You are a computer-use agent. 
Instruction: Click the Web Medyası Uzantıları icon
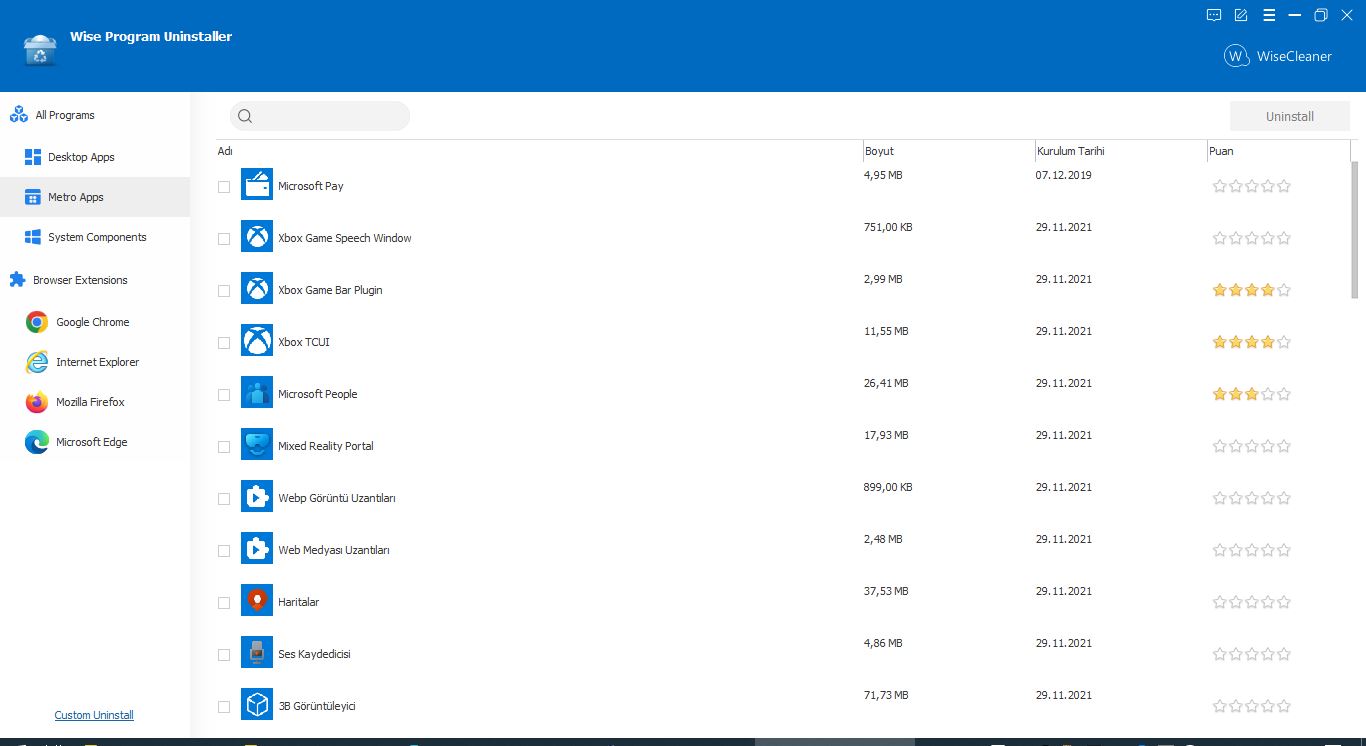(257, 550)
